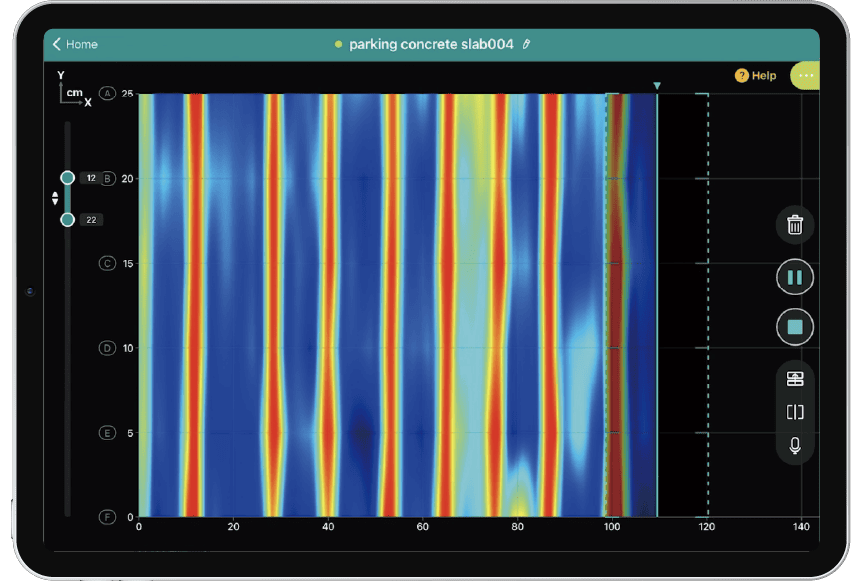Click the Help link
Image resolution: width=861 pixels, height=581 pixels.
coord(764,75)
